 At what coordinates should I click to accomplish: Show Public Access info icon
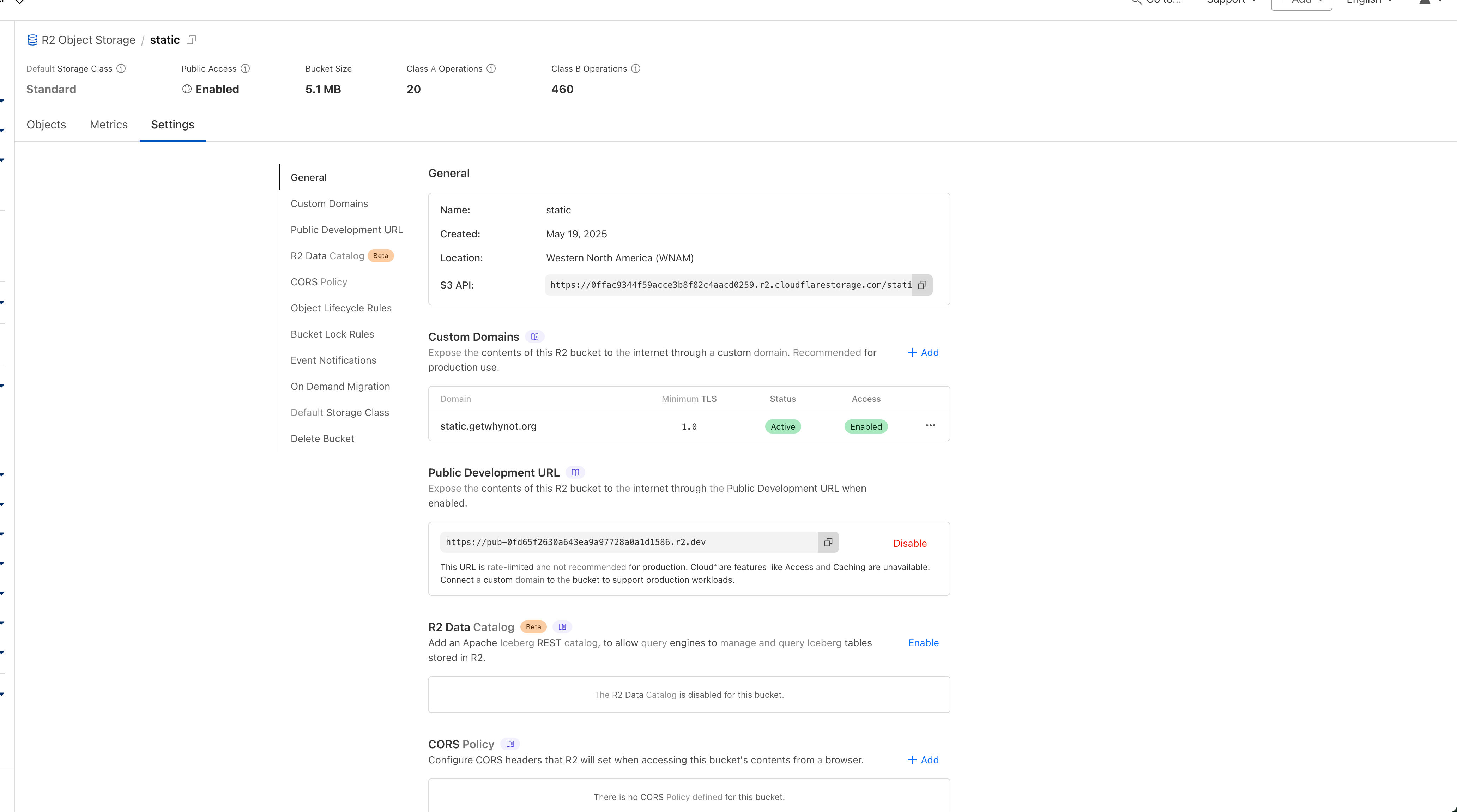coord(245,68)
